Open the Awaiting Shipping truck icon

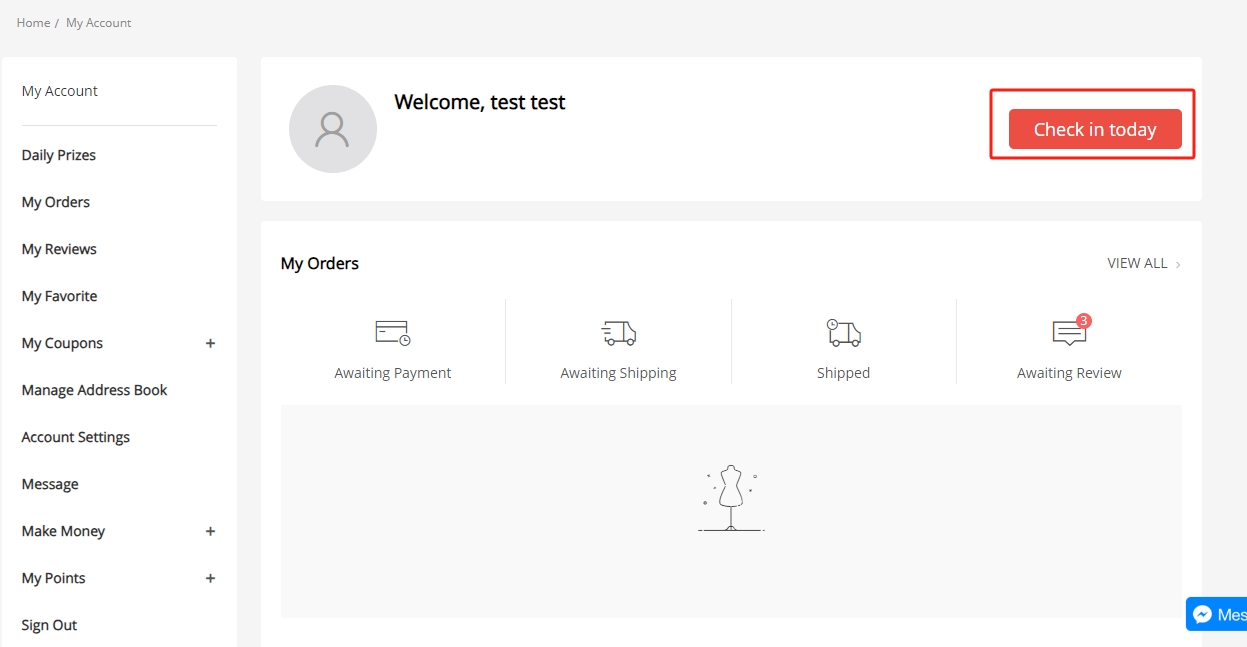tap(618, 333)
